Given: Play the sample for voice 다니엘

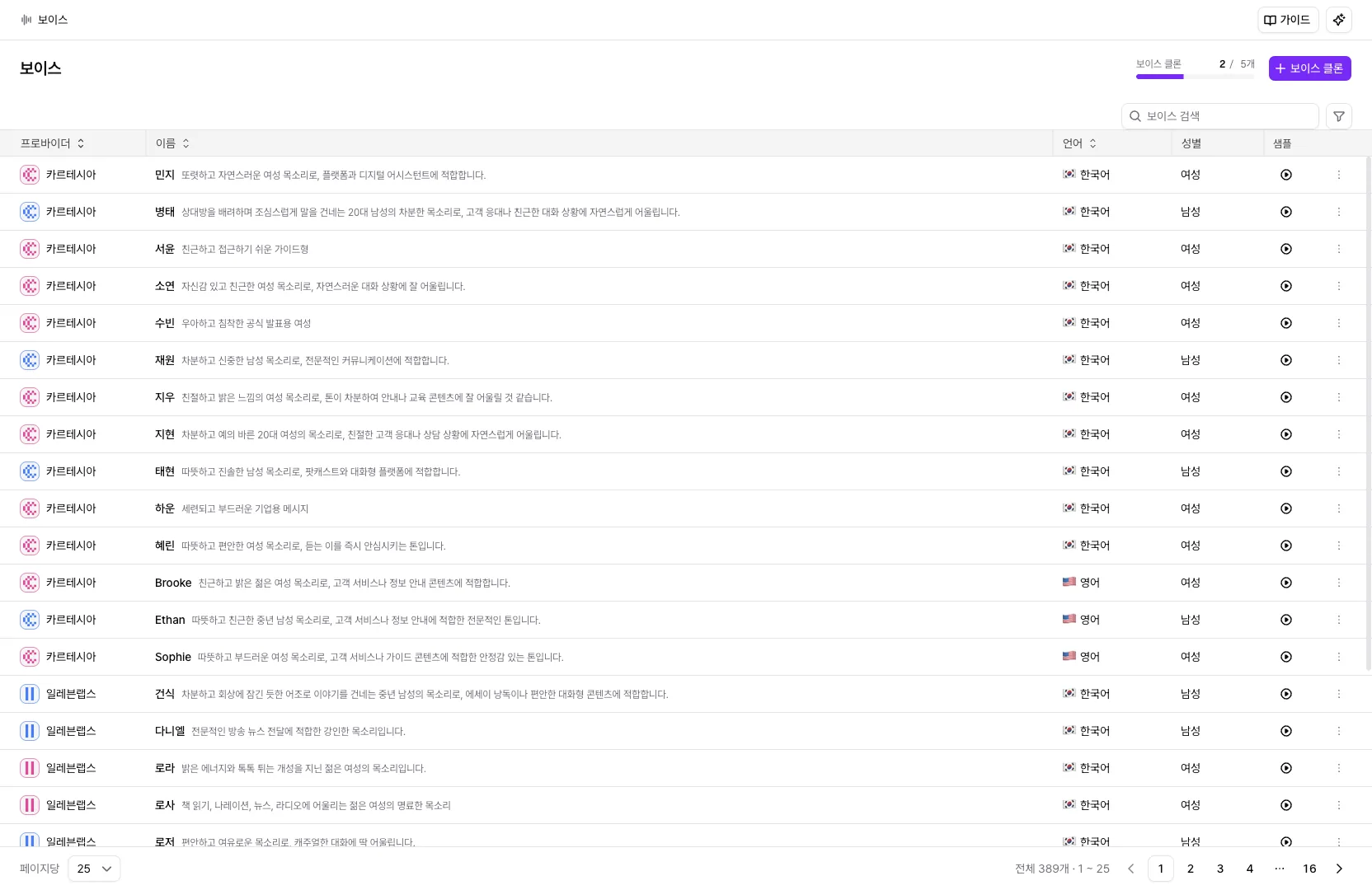Looking at the screenshot, I should (x=1286, y=731).
